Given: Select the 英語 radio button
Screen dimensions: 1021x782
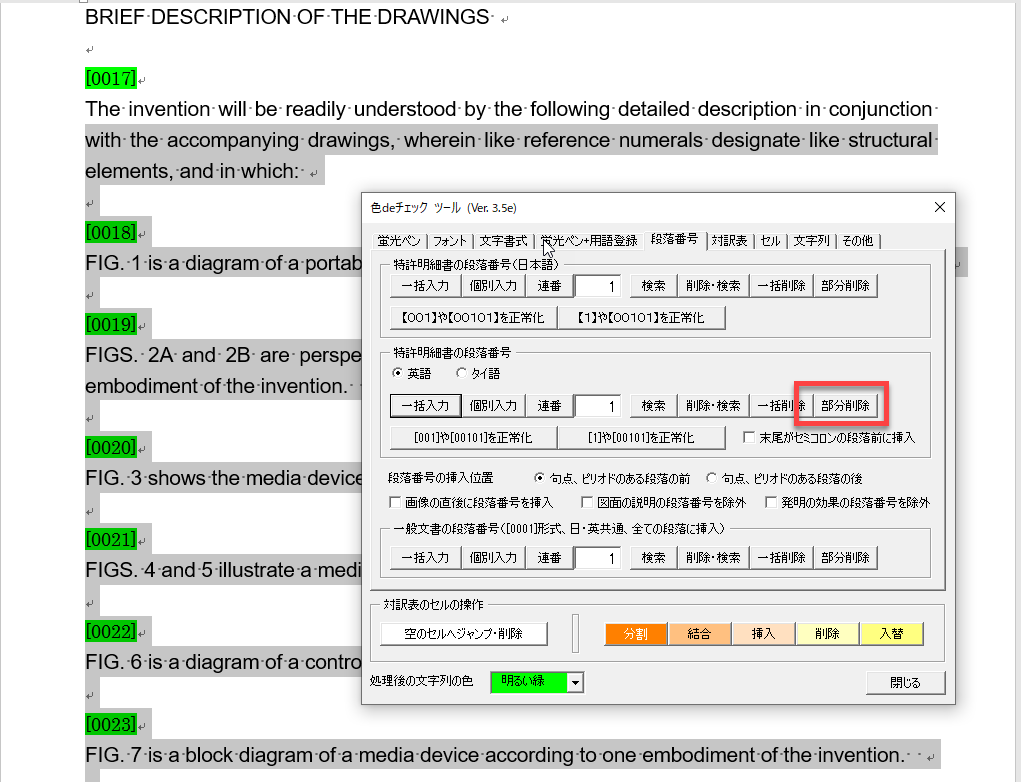Looking at the screenshot, I should (x=397, y=374).
